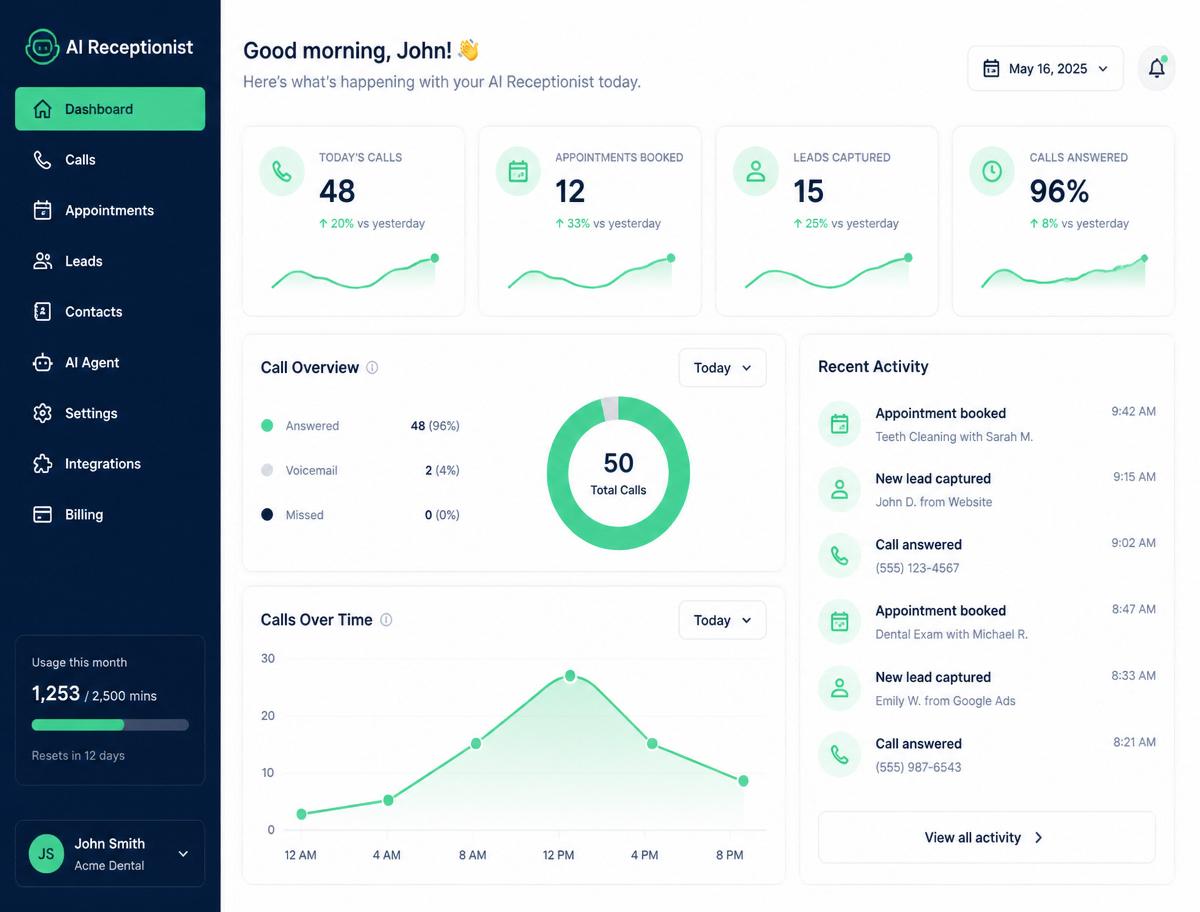Open the AI Agent menu item

110,363
